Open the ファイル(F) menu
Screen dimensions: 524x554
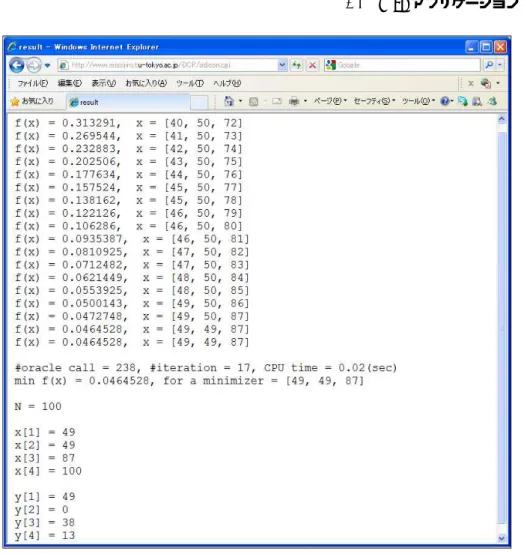pos(33,84)
